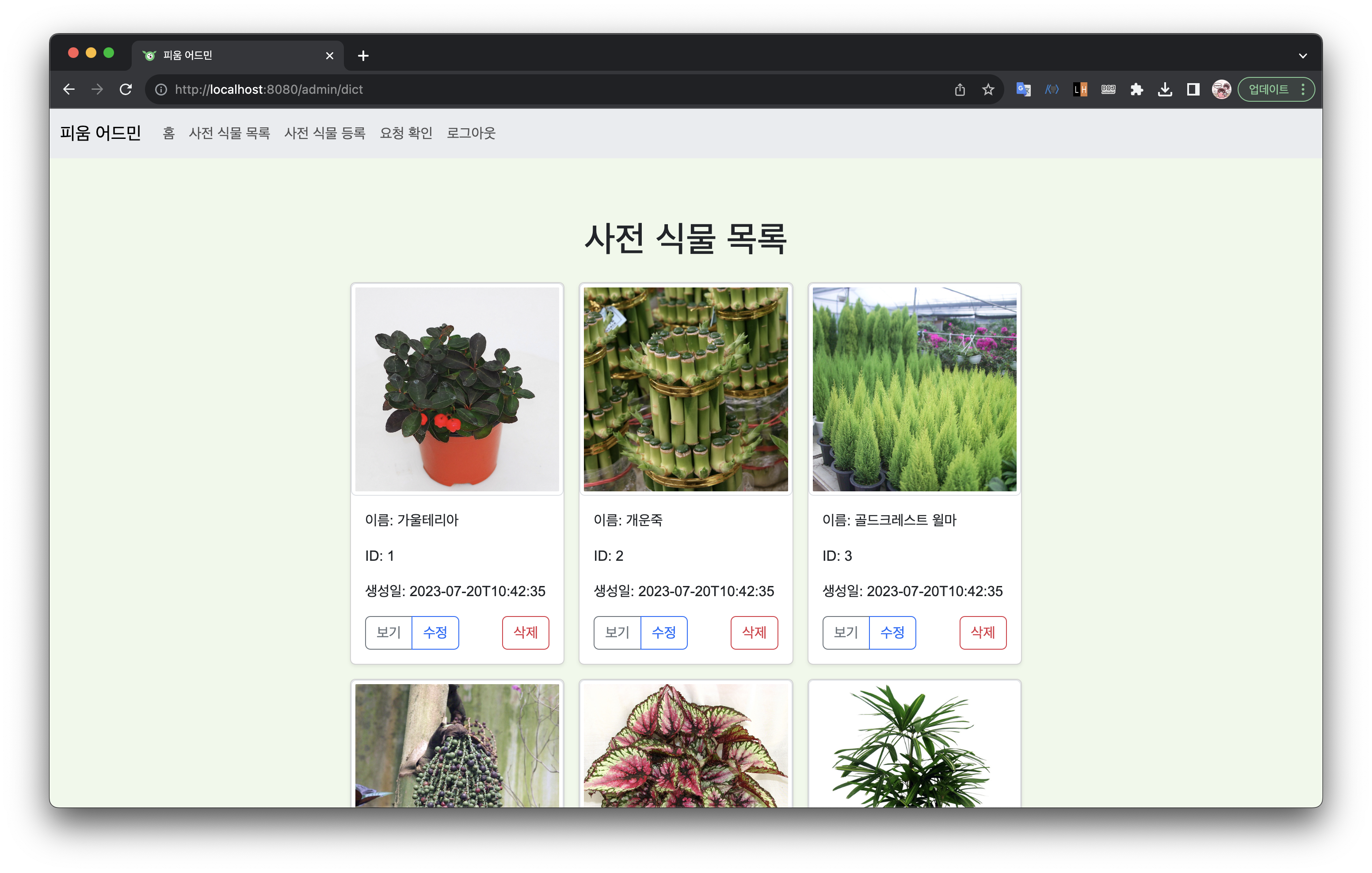Open the 사전 식물 등록 nav item
Viewport: 1372px width, 873px height.
325,134
